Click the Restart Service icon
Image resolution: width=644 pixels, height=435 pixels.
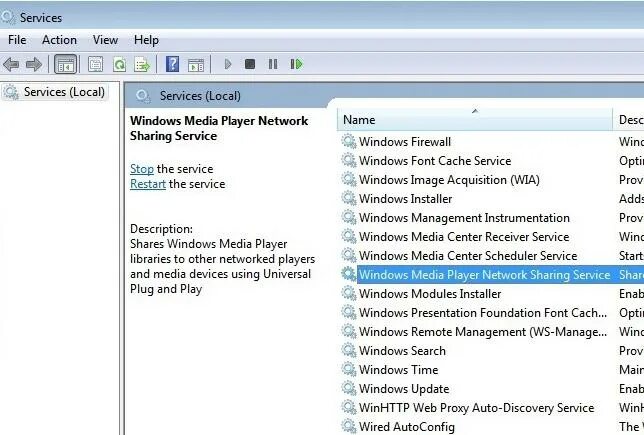[x=297, y=64]
